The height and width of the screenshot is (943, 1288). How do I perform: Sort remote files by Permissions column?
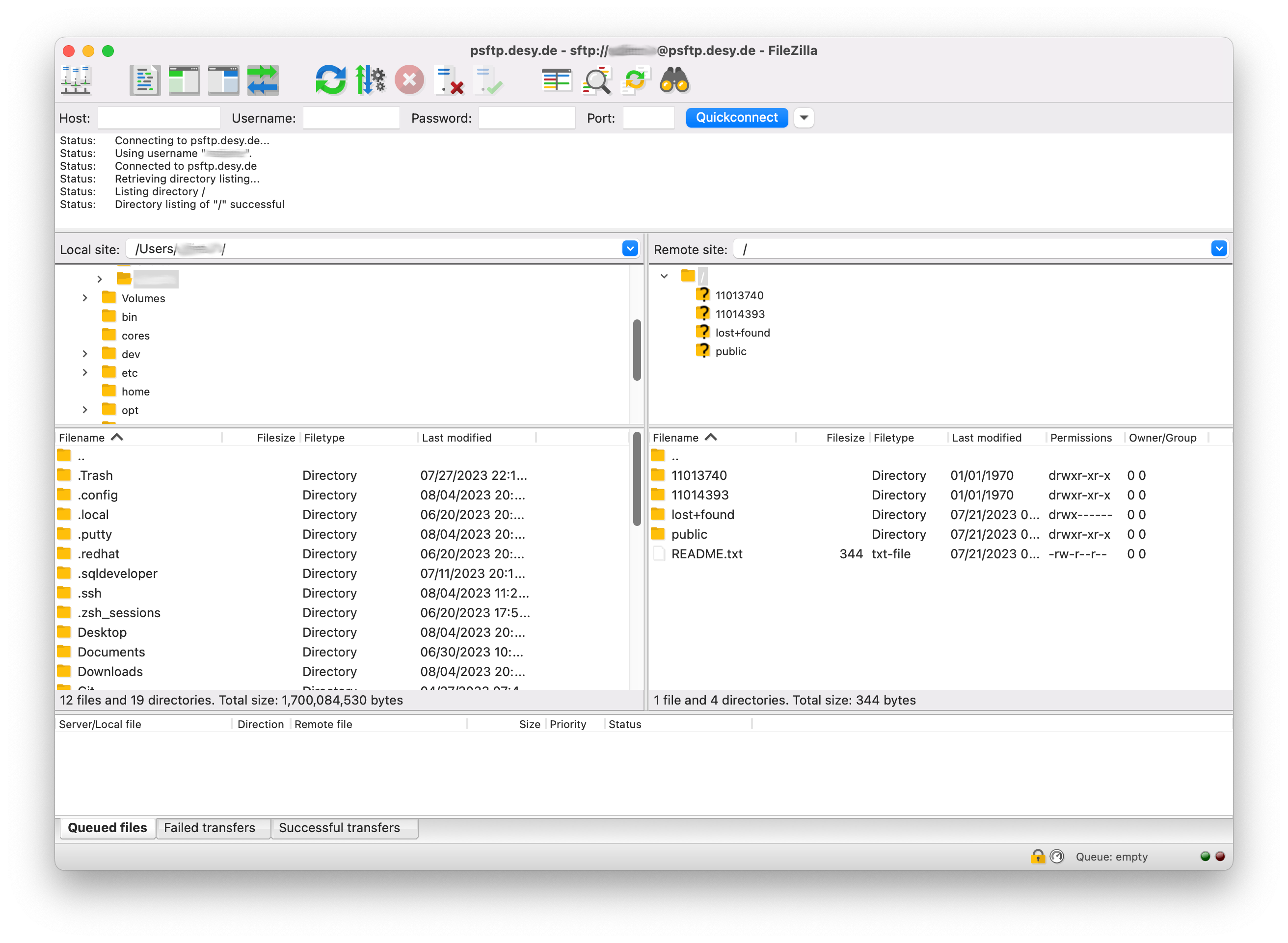click(x=1081, y=438)
